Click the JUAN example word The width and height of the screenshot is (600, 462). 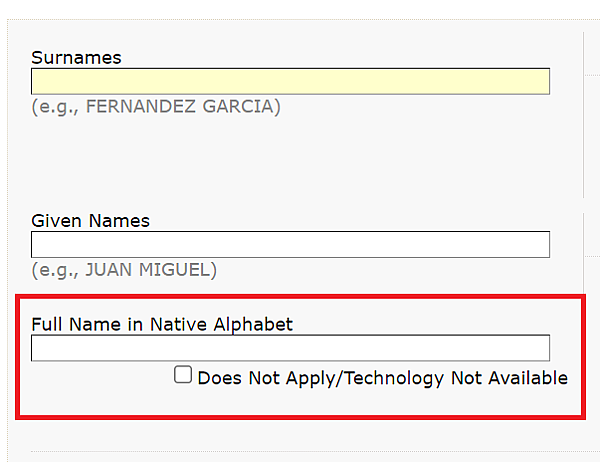click(x=108, y=270)
